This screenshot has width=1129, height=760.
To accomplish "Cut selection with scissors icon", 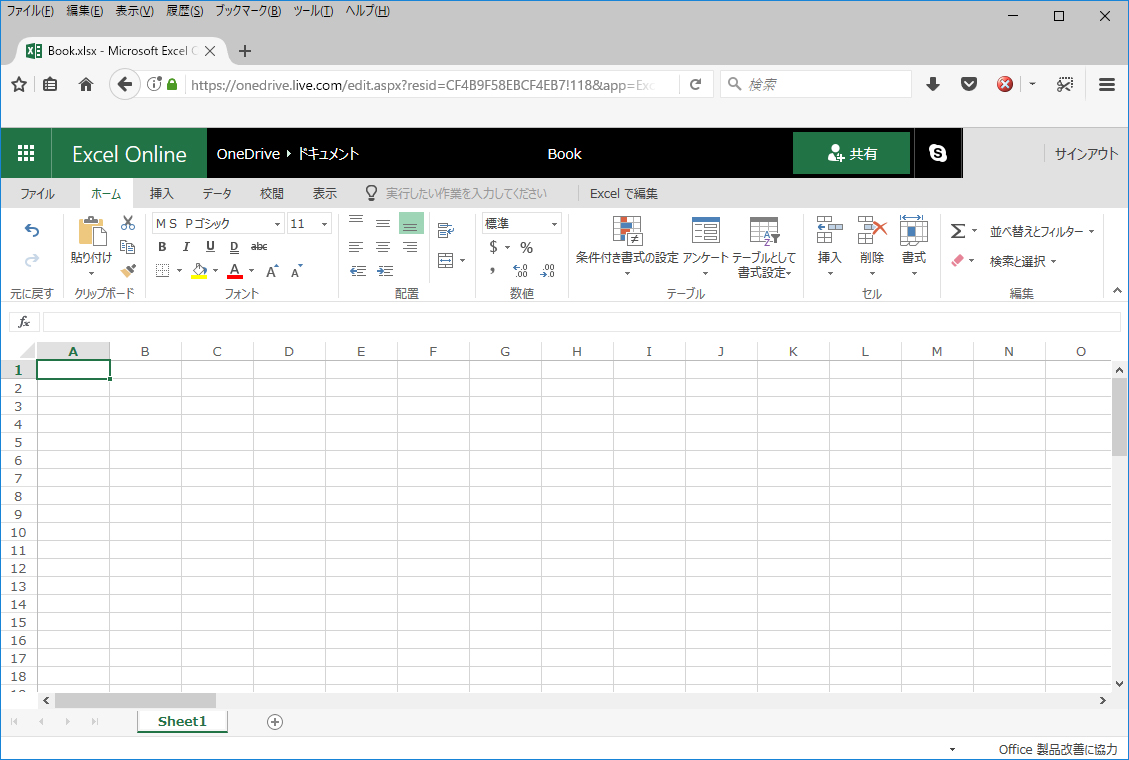I will tap(128, 223).
